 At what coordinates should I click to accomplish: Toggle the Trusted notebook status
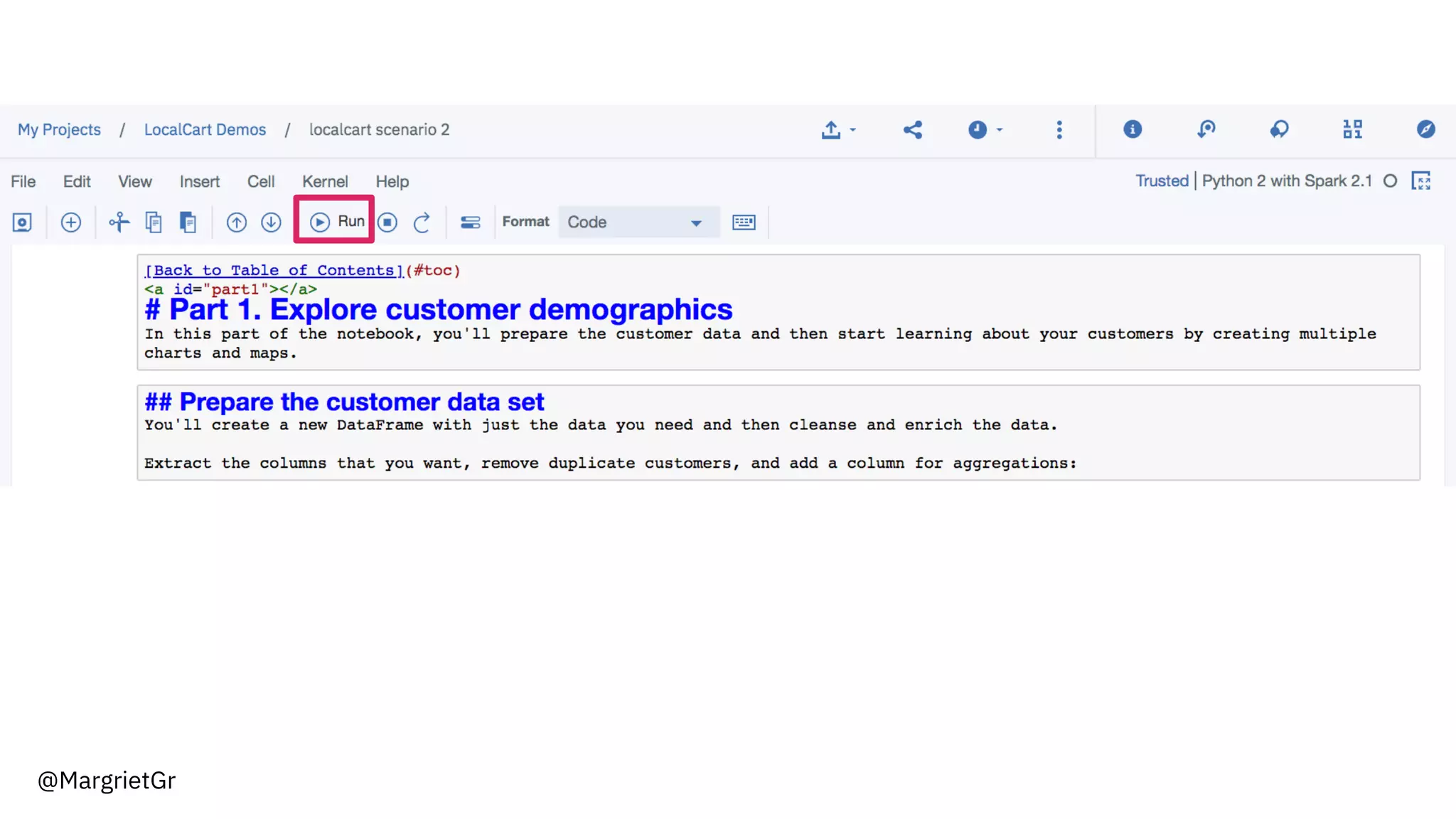point(1161,181)
